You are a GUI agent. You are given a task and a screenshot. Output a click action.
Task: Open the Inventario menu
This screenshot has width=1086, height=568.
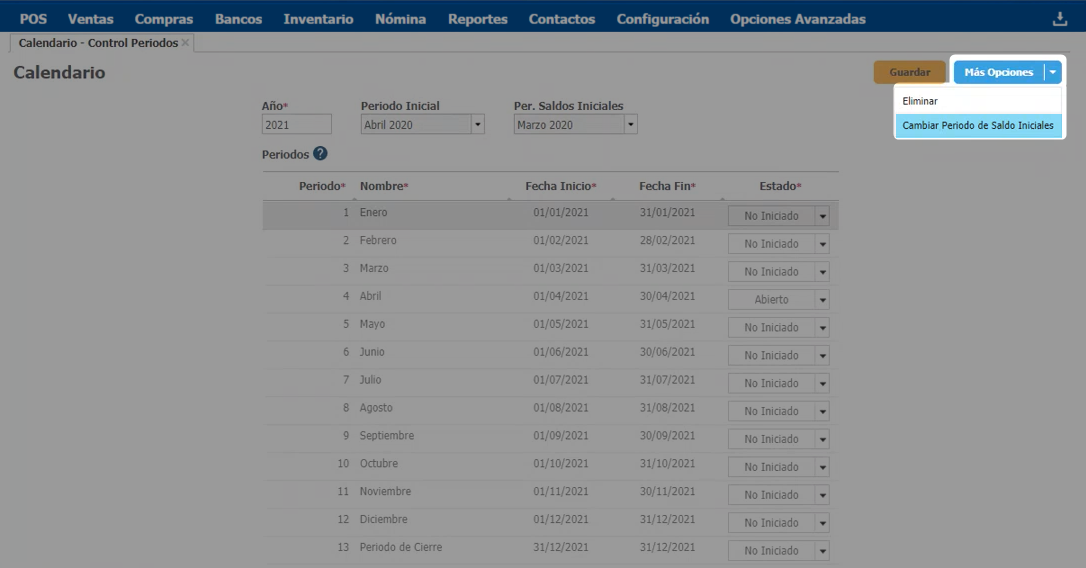tap(318, 19)
